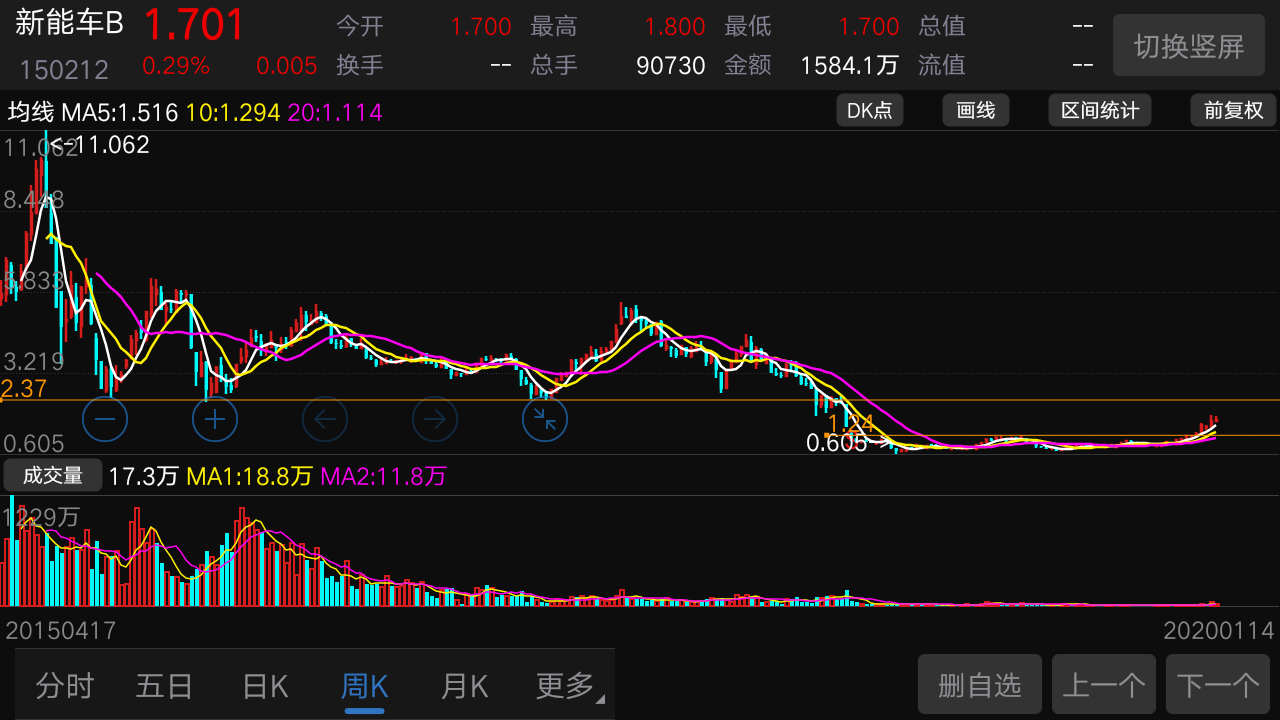Image resolution: width=1280 pixels, height=720 pixels.
Task: Tap the price change value 0.005
Action: (287, 66)
